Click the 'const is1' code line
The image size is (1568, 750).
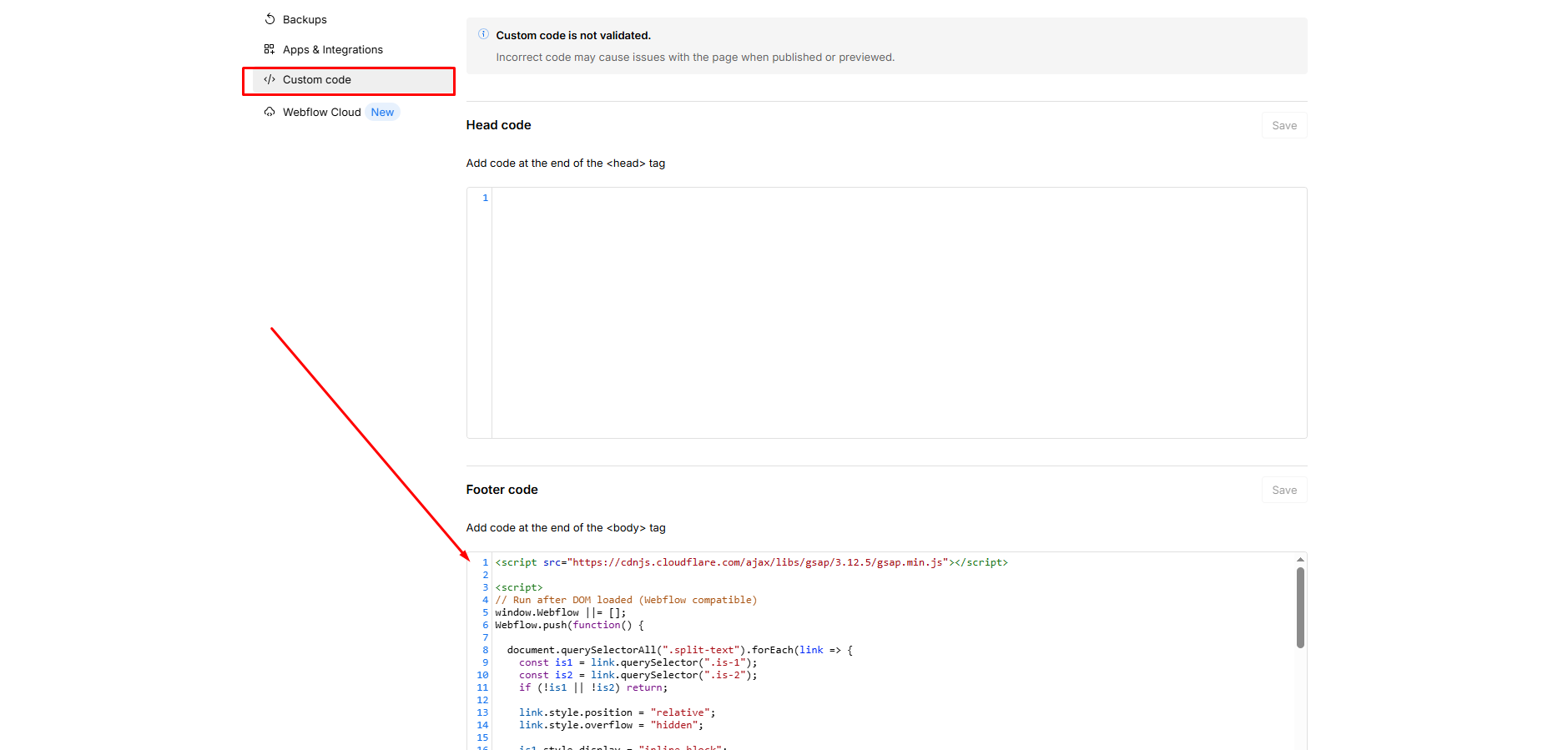pos(638,662)
